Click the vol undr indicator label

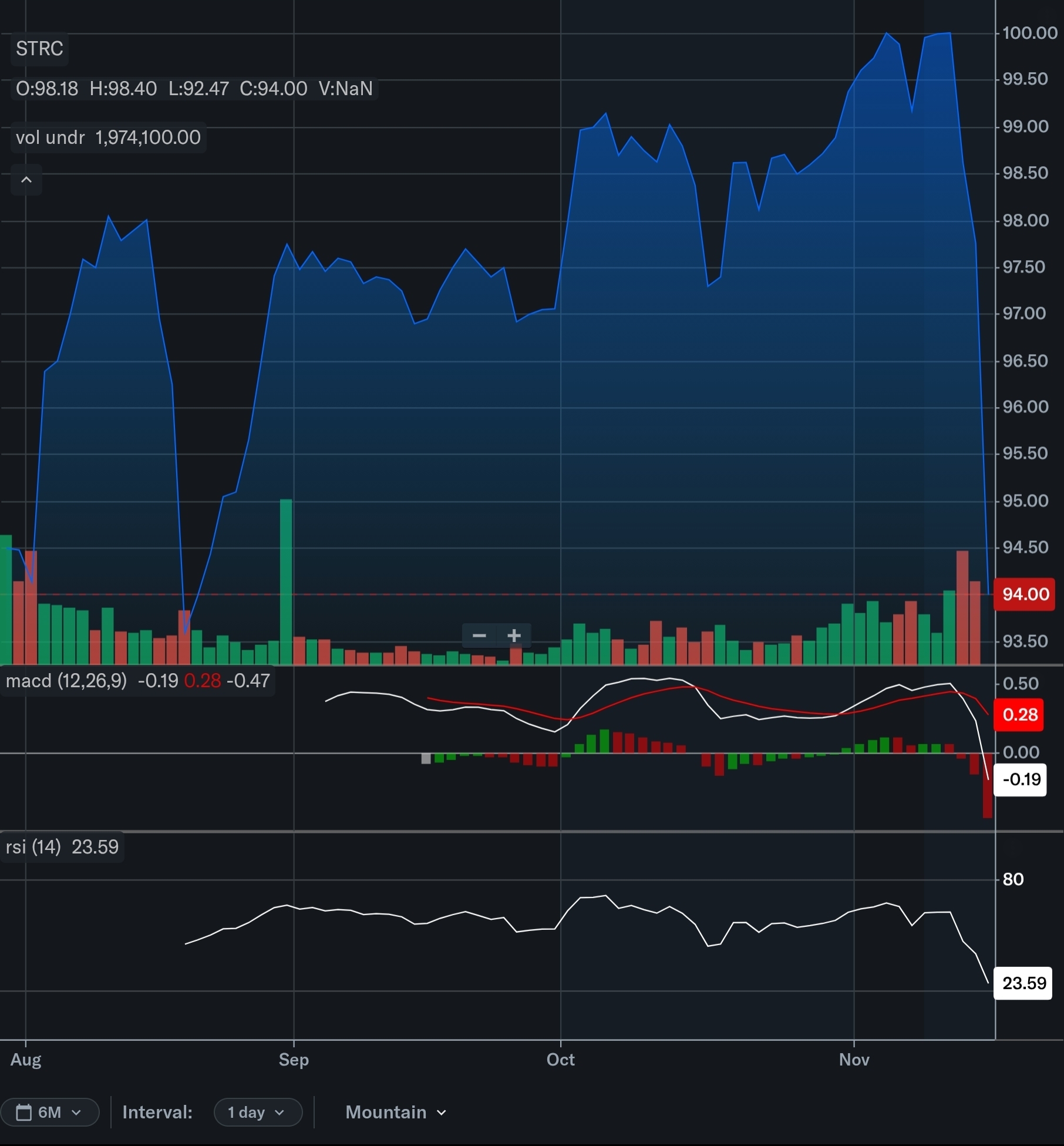[108, 137]
